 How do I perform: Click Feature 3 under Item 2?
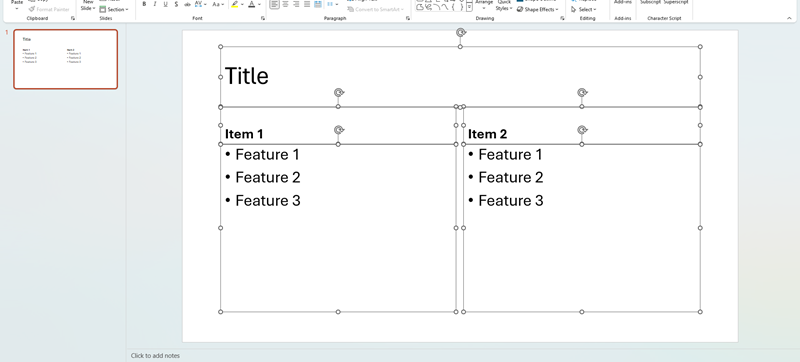tap(511, 200)
